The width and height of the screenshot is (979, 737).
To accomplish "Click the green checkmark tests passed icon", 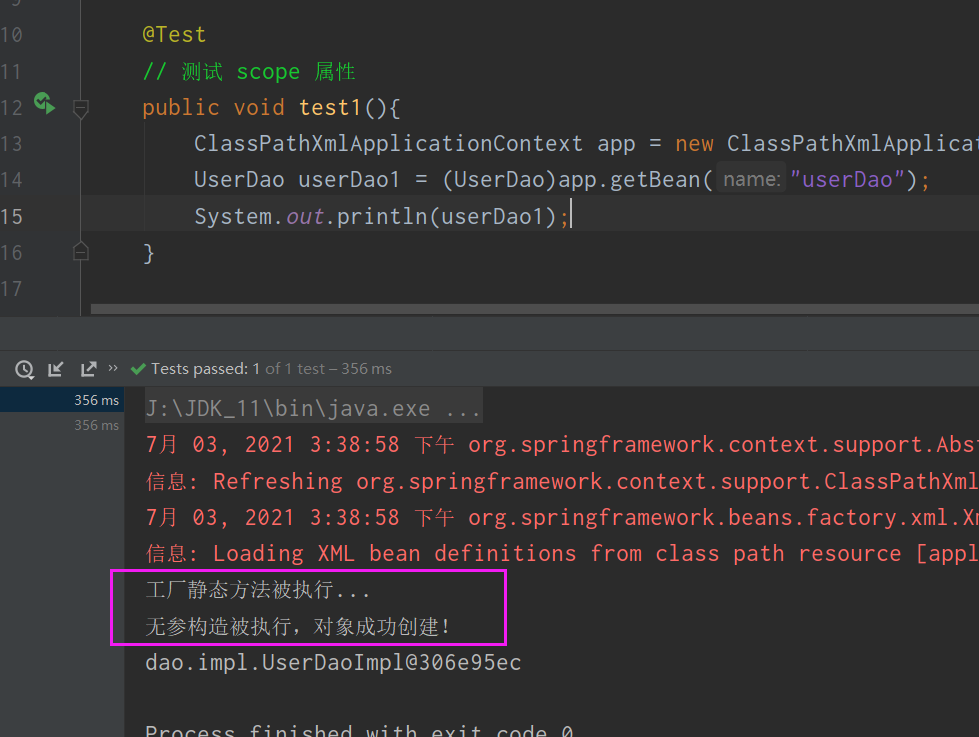I will point(138,369).
